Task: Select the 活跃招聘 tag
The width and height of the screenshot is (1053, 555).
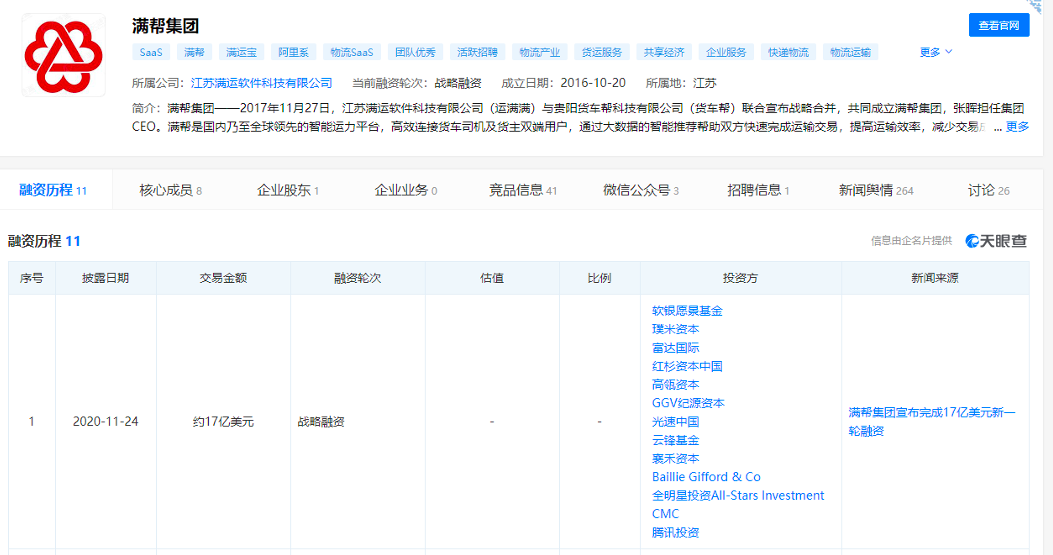Action: point(477,52)
